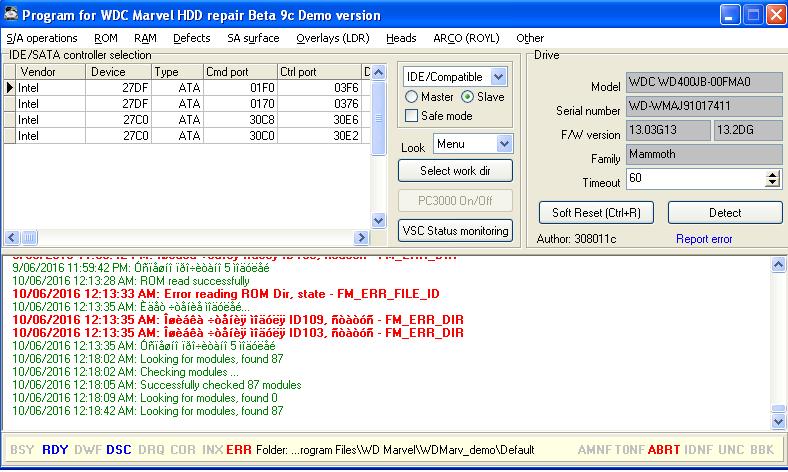Click the Detect button

(x=725, y=213)
